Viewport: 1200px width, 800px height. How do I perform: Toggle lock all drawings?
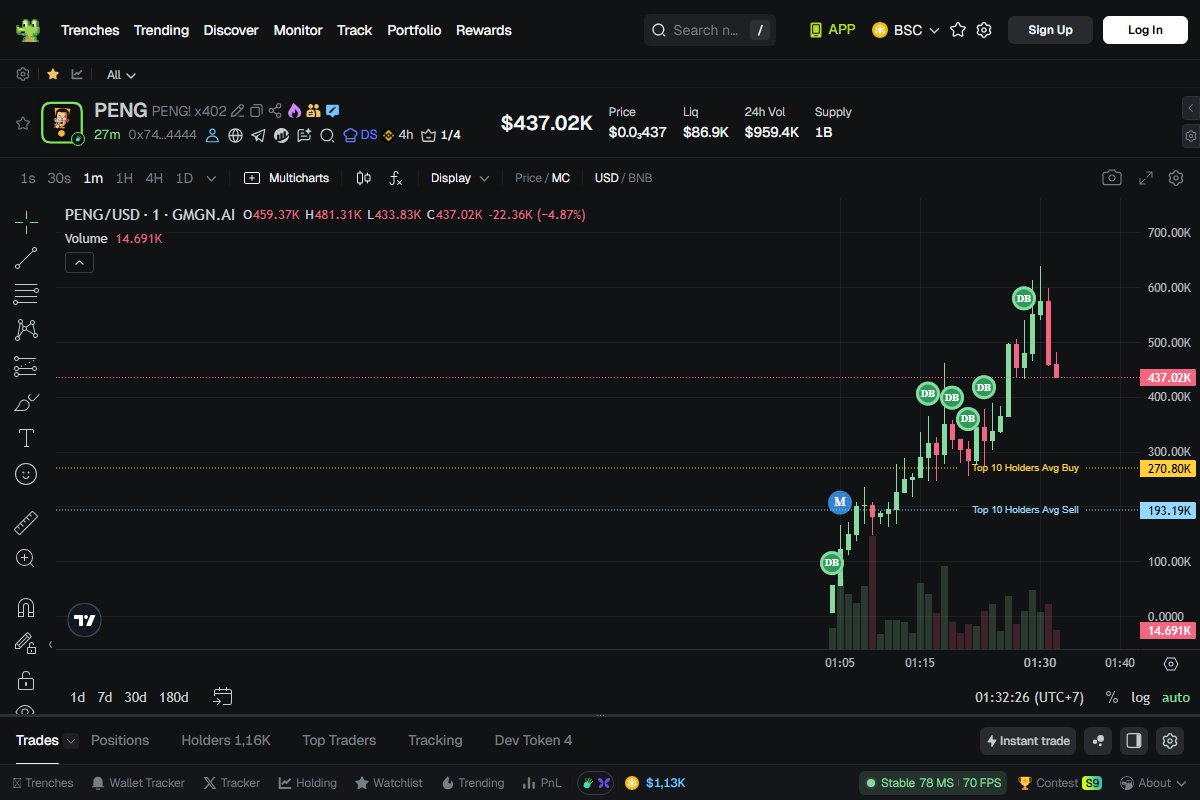26,681
